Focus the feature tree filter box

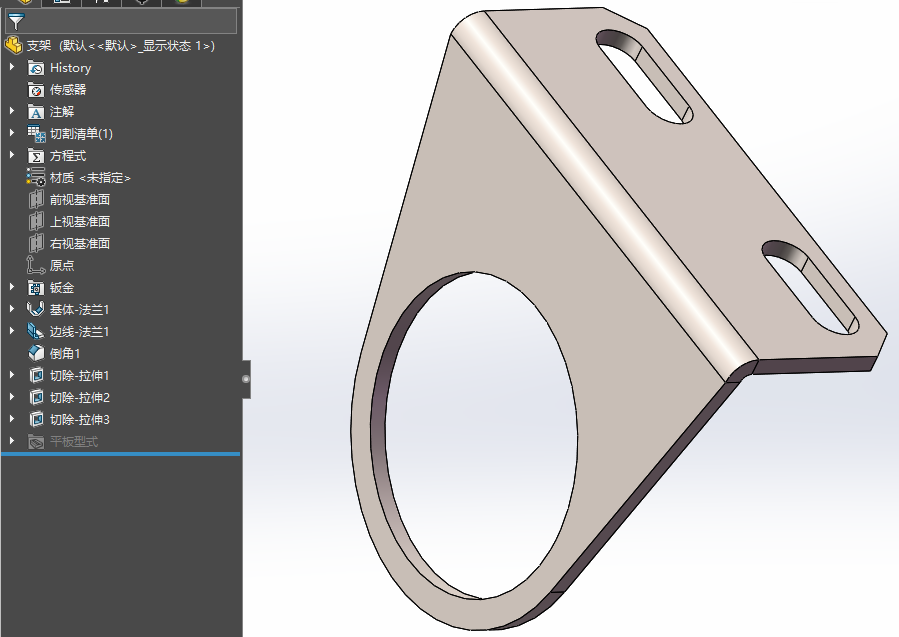pyautogui.click(x=121, y=21)
